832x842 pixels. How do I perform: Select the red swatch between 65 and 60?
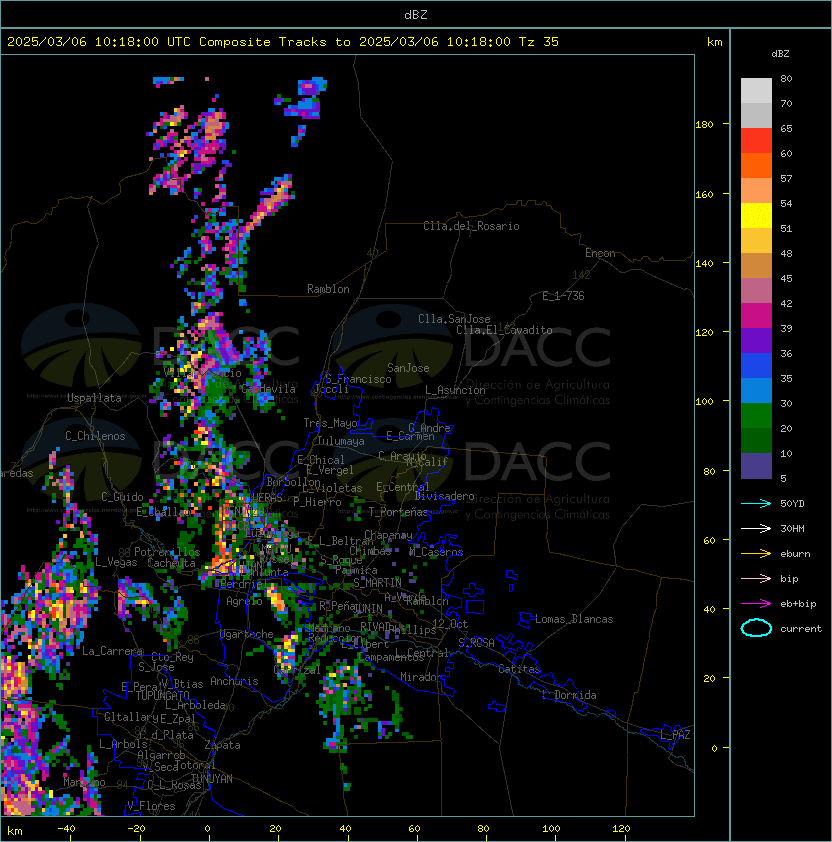[x=756, y=141]
